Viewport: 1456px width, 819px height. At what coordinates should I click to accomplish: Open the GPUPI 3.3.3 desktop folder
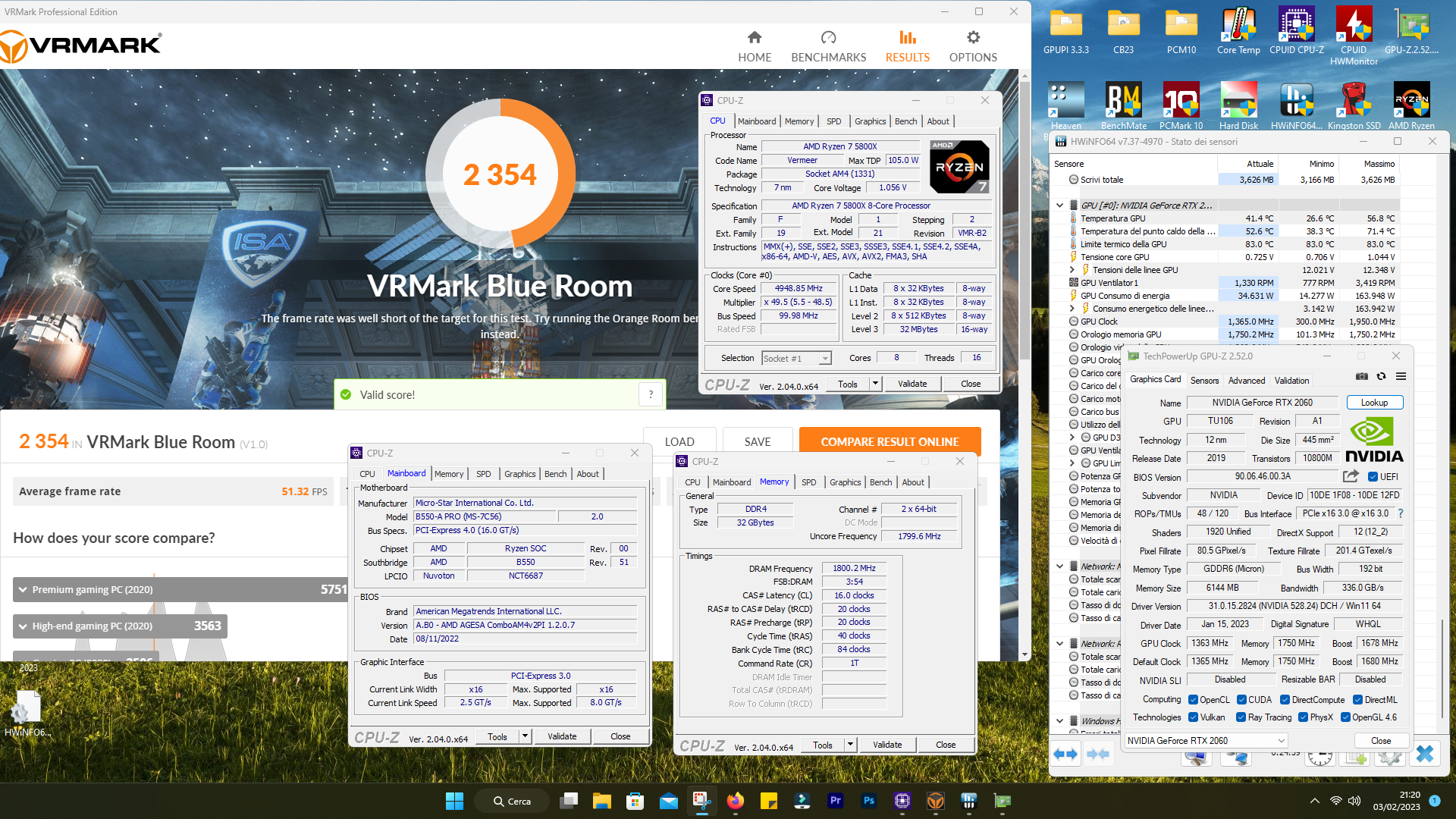1065,32
